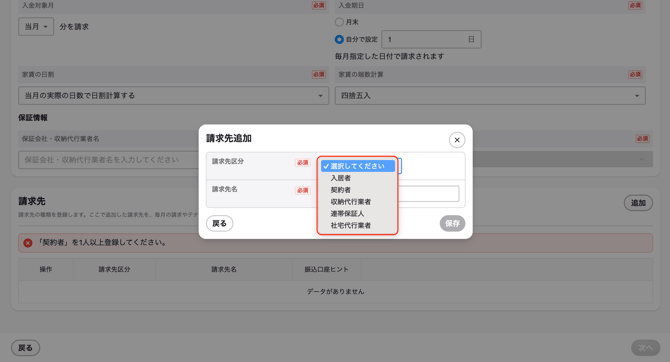The image size is (670, 362).
Task: Select 契約者 from the dropdown list
Action: [x=358, y=190]
